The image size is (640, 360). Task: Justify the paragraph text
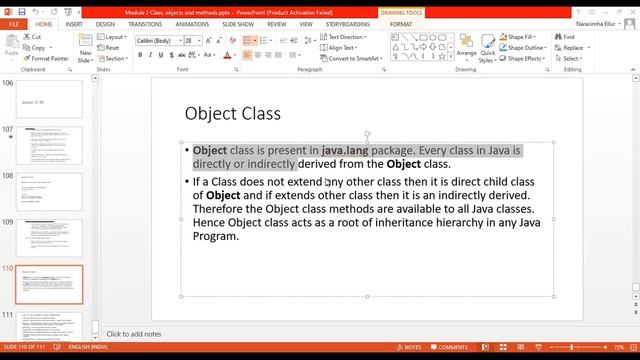click(x=279, y=55)
